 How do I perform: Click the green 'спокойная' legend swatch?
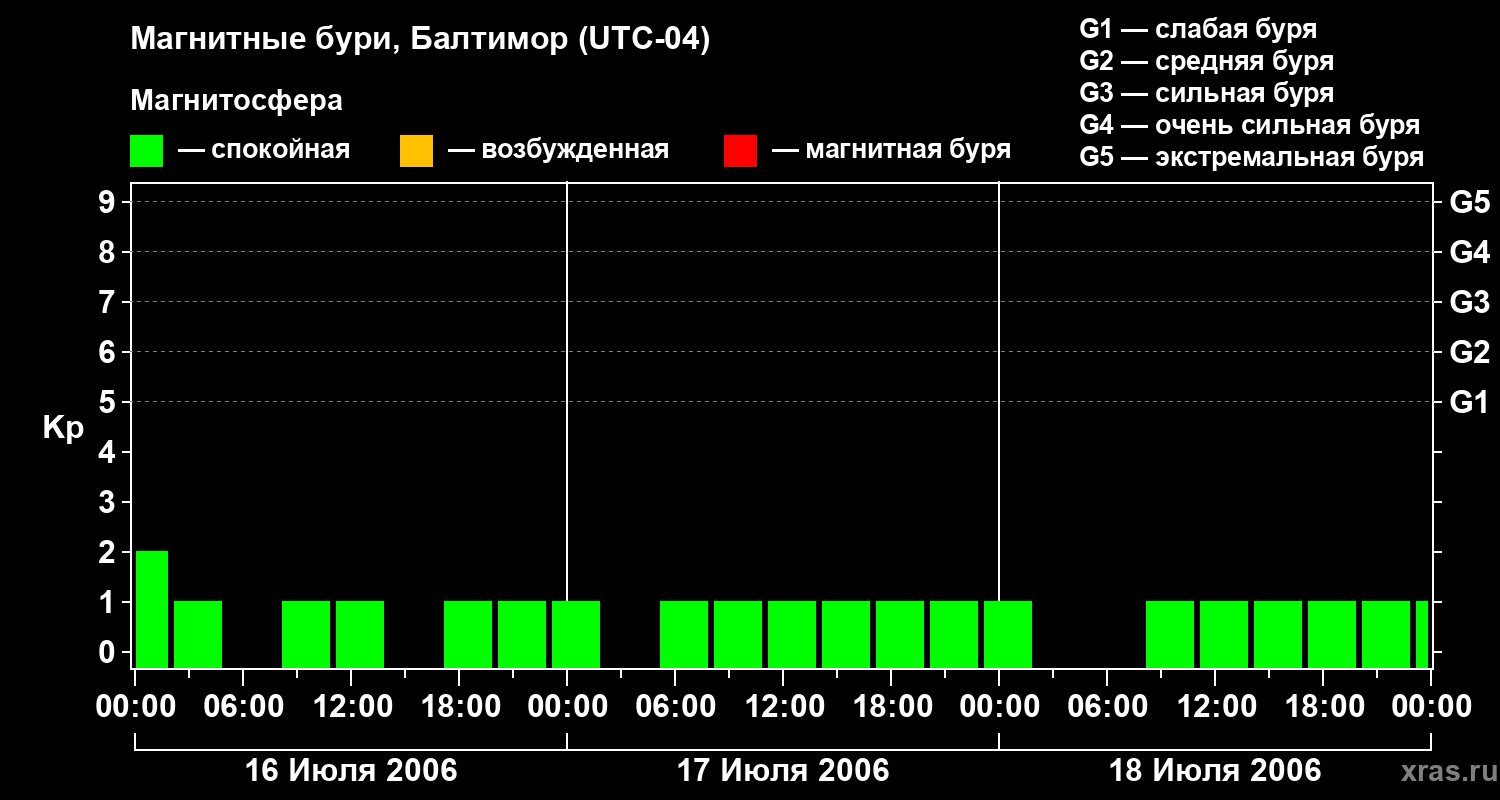(146, 151)
